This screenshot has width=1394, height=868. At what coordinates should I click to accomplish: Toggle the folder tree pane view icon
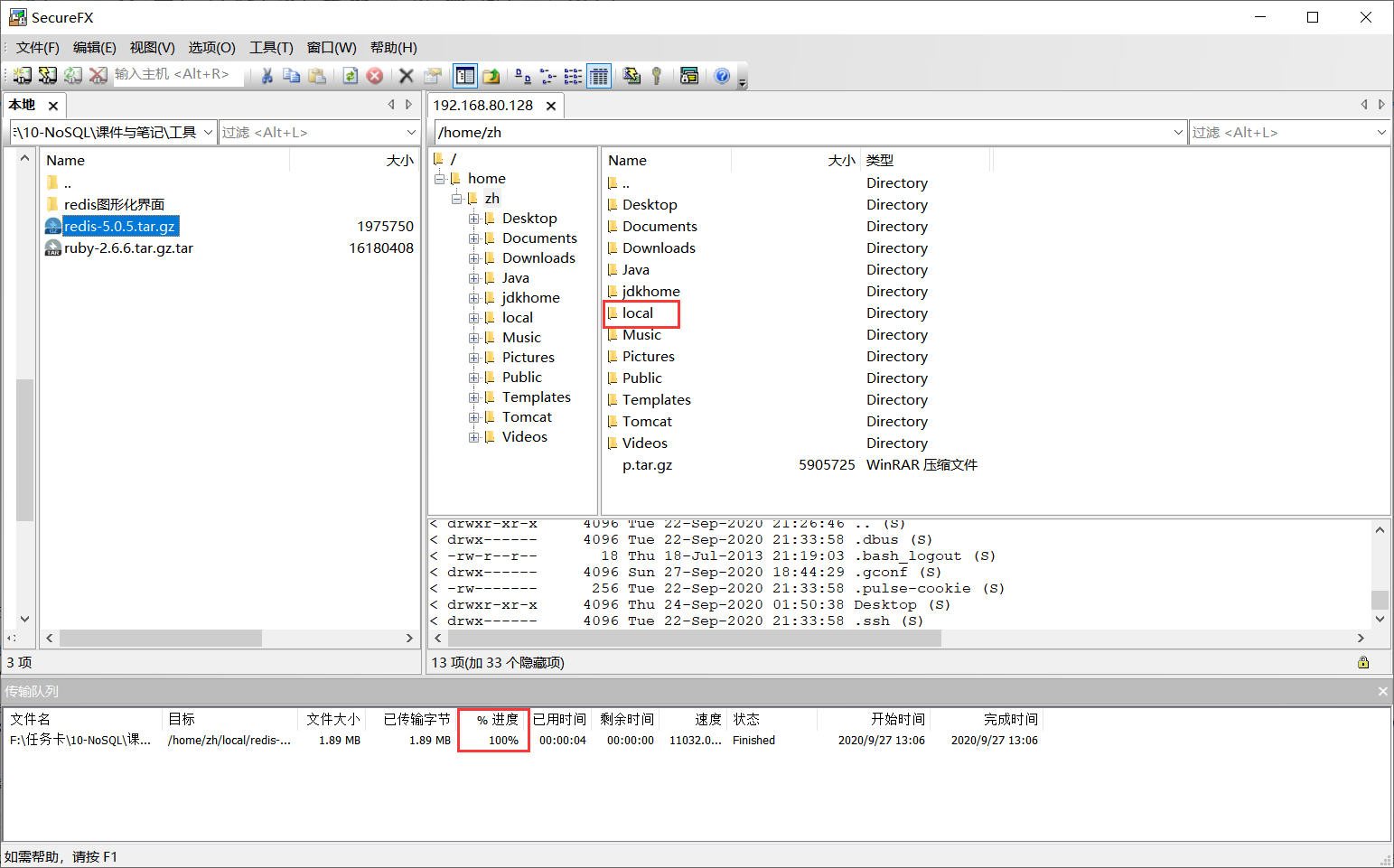click(x=465, y=76)
